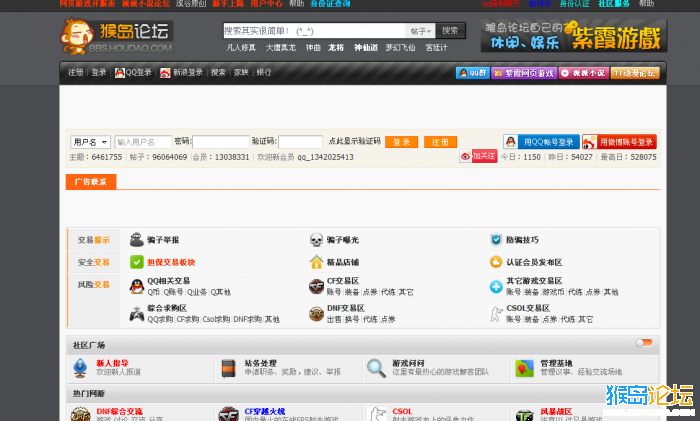Image resolution: width=700 pixels, height=421 pixels.
Task: Click the shield icon for 防骗技巧
Action: pyautogui.click(x=496, y=240)
